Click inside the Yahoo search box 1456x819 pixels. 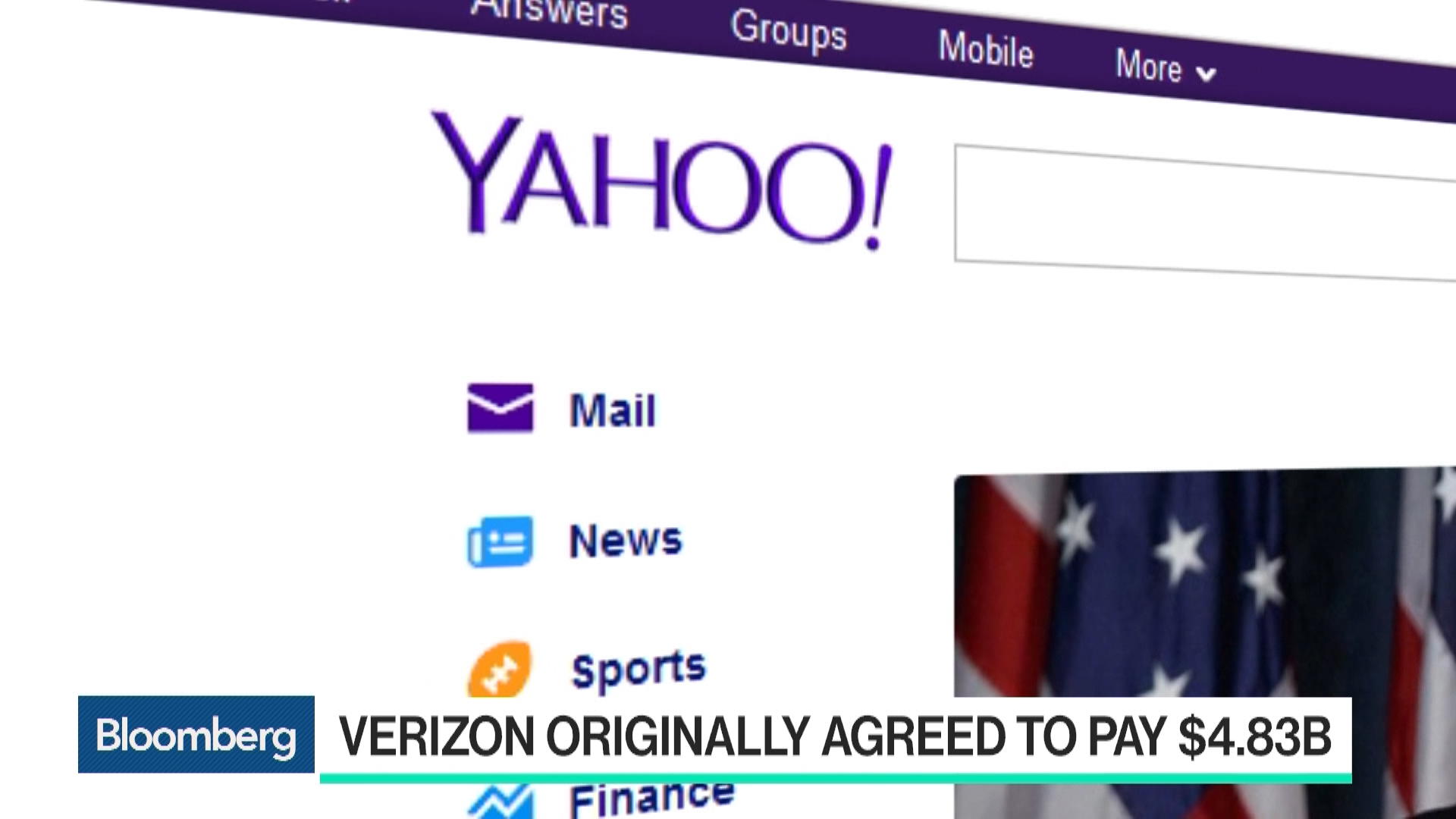(x=1205, y=212)
